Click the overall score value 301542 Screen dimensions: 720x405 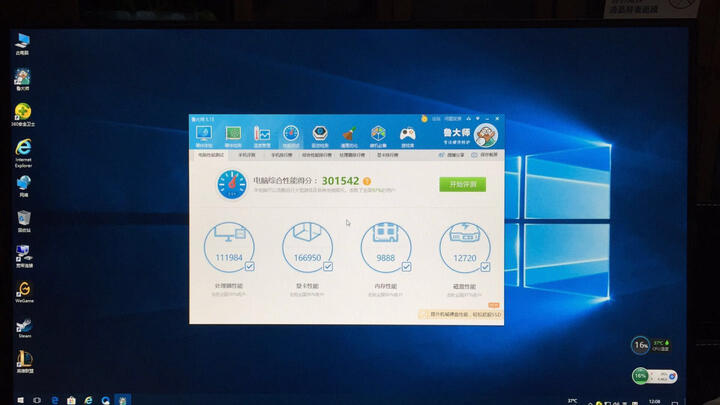[x=340, y=181]
